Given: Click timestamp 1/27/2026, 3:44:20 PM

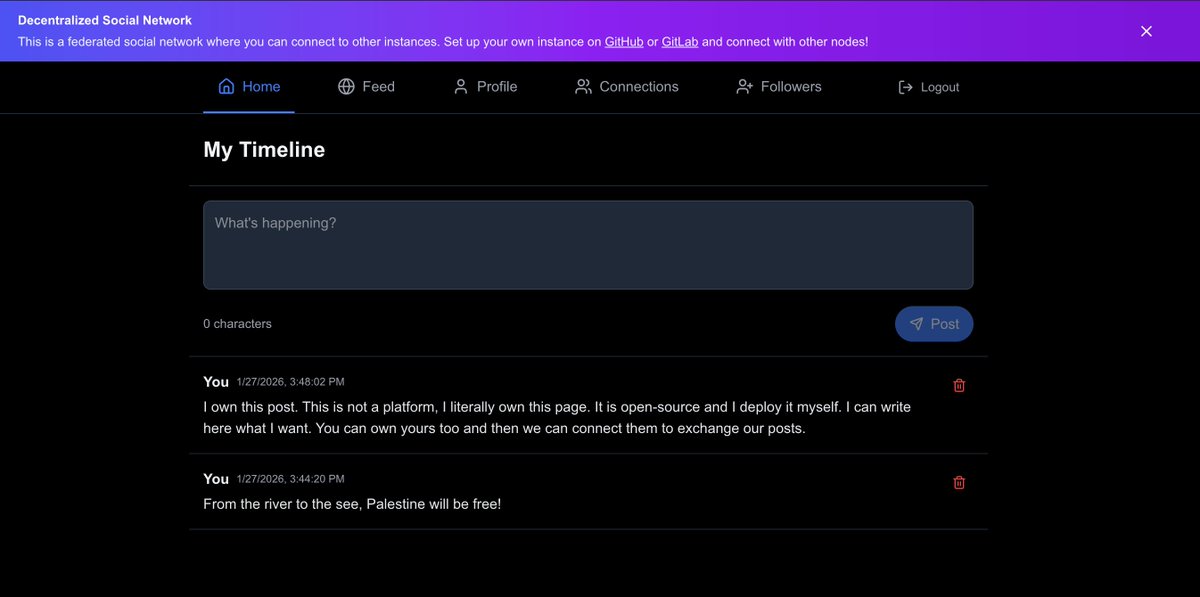Looking at the screenshot, I should tap(291, 479).
